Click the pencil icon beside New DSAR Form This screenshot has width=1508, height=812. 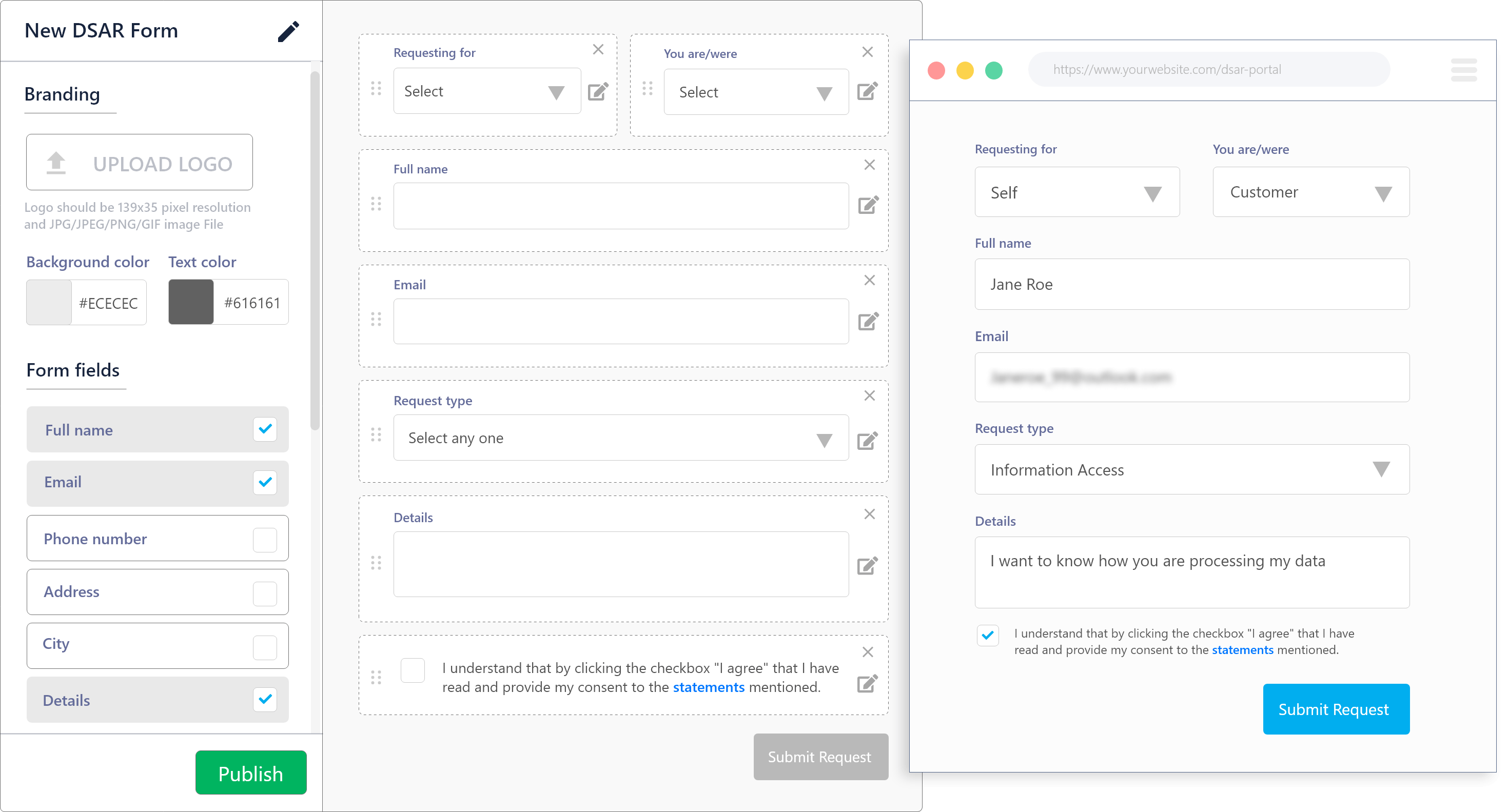(x=288, y=32)
